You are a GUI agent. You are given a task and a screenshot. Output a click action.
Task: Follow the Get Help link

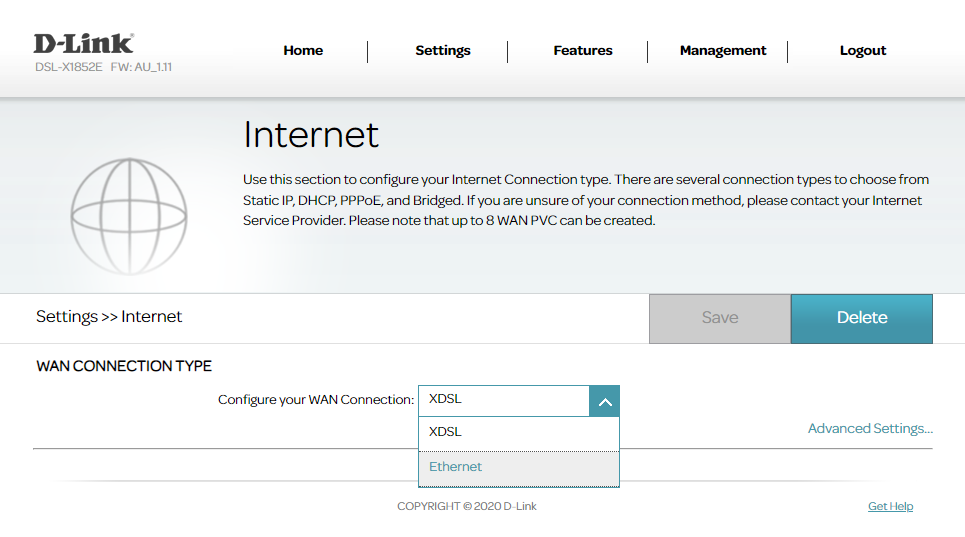(890, 507)
